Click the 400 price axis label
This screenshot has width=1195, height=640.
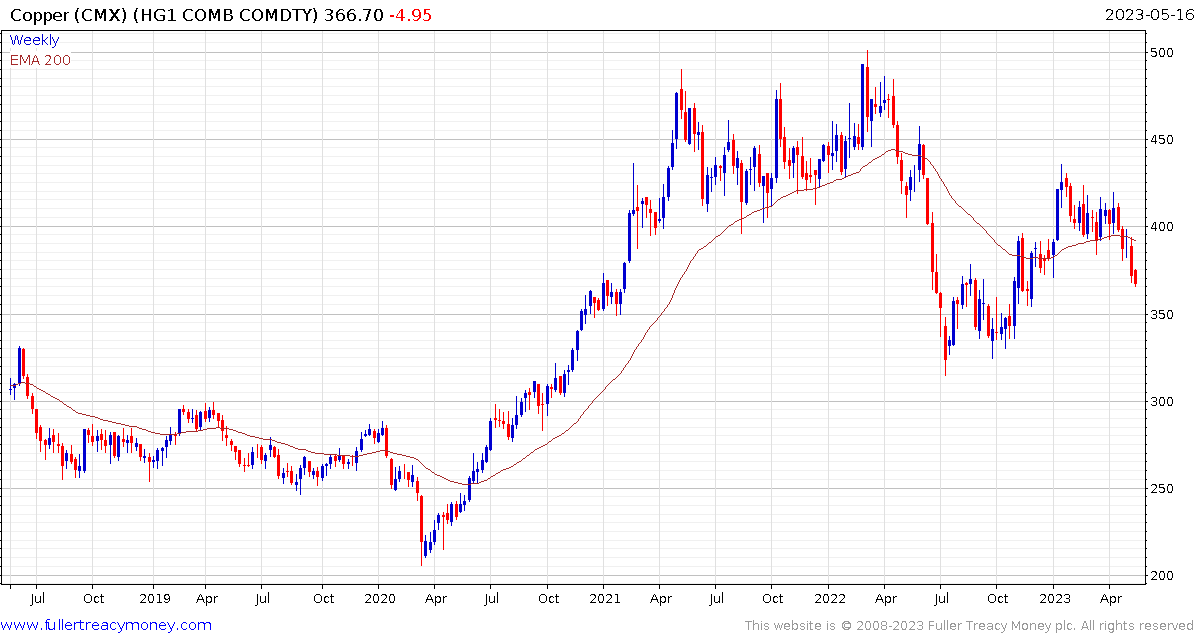pos(1163,227)
